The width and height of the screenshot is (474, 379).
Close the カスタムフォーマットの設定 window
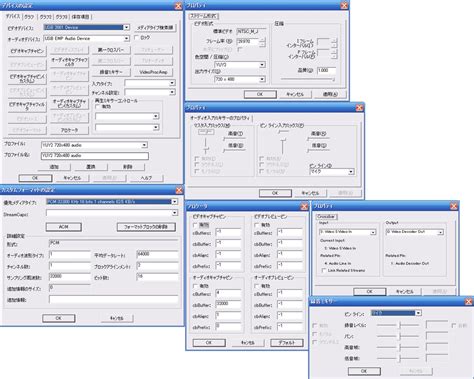coord(179,190)
